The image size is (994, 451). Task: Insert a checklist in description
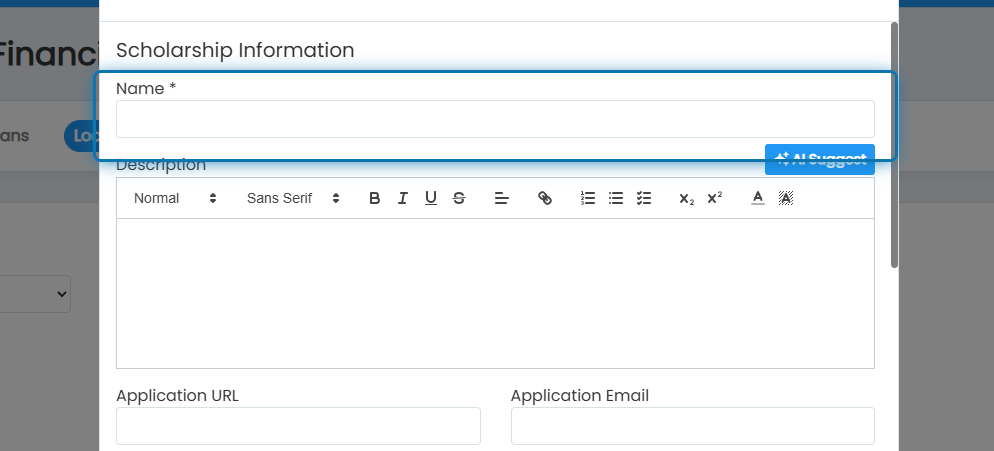pyautogui.click(x=643, y=199)
